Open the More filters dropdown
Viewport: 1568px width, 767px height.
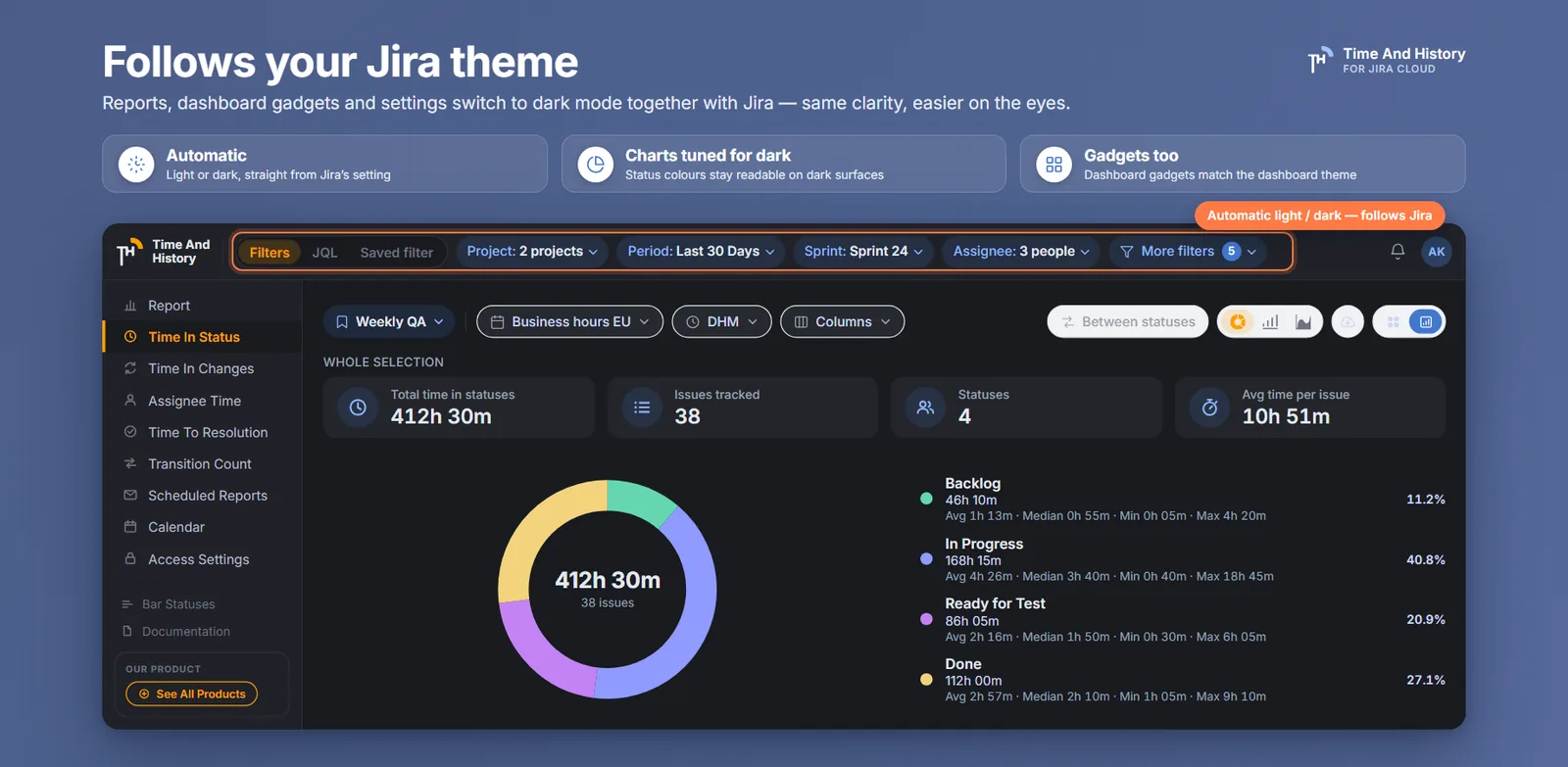1188,252
